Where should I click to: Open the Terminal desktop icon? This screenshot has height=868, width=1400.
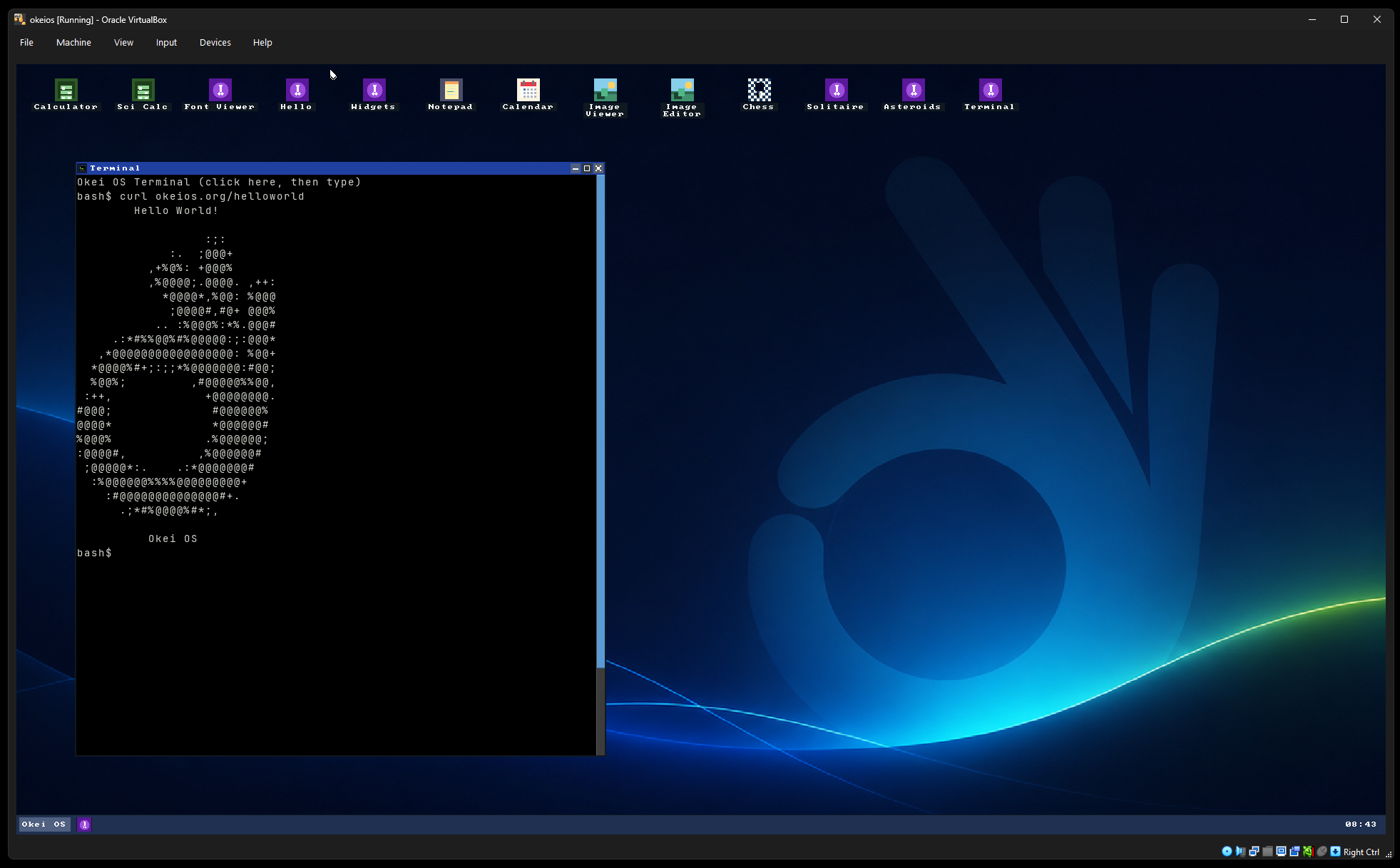click(x=990, y=94)
